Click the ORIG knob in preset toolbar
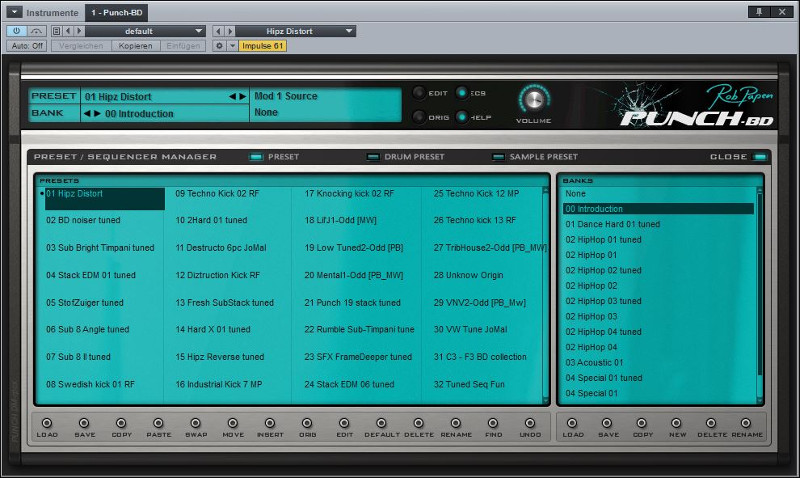The image size is (800, 478). (x=307, y=423)
